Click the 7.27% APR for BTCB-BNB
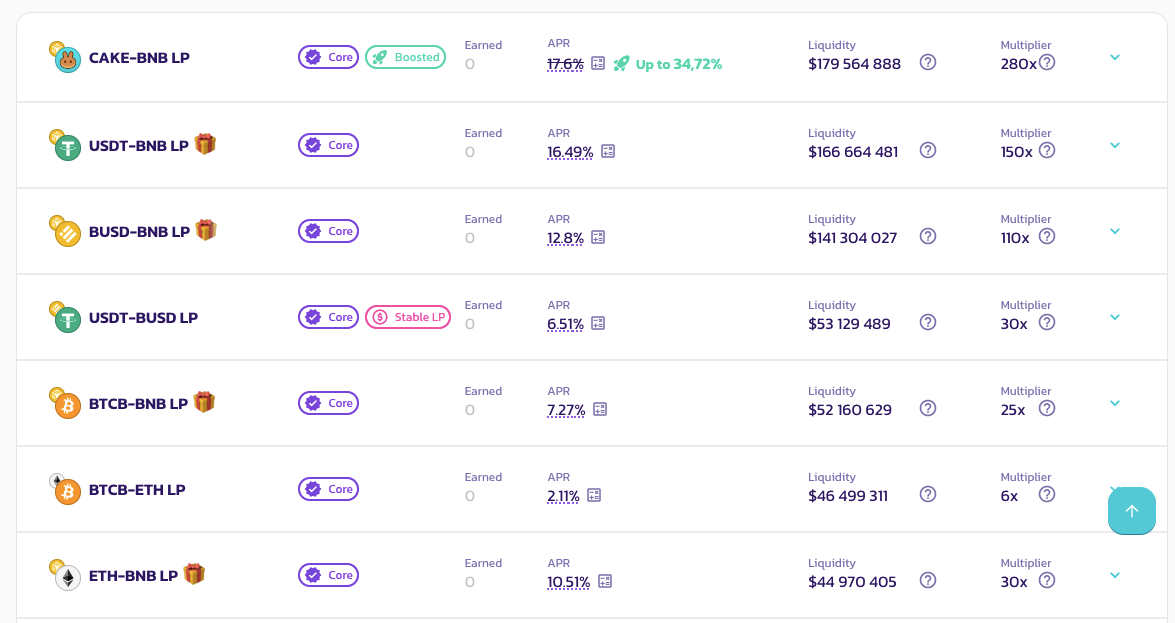Image resolution: width=1175 pixels, height=623 pixels. (566, 410)
